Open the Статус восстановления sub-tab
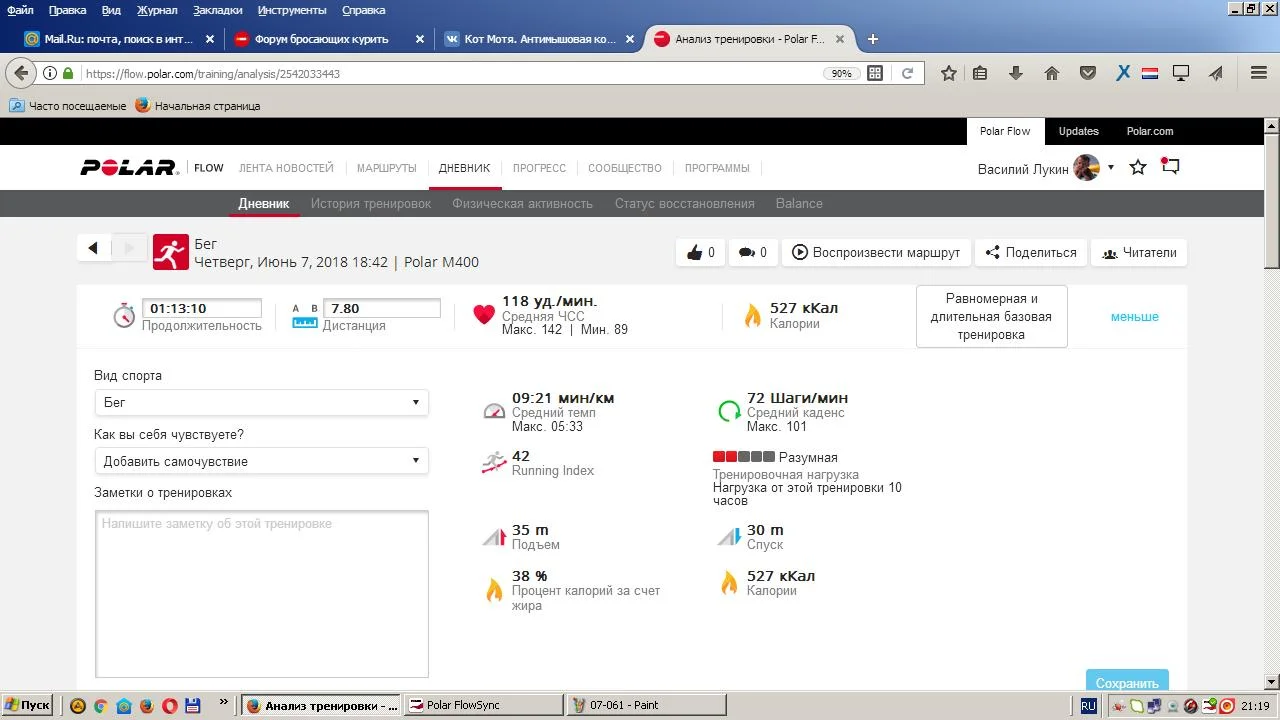 click(685, 203)
